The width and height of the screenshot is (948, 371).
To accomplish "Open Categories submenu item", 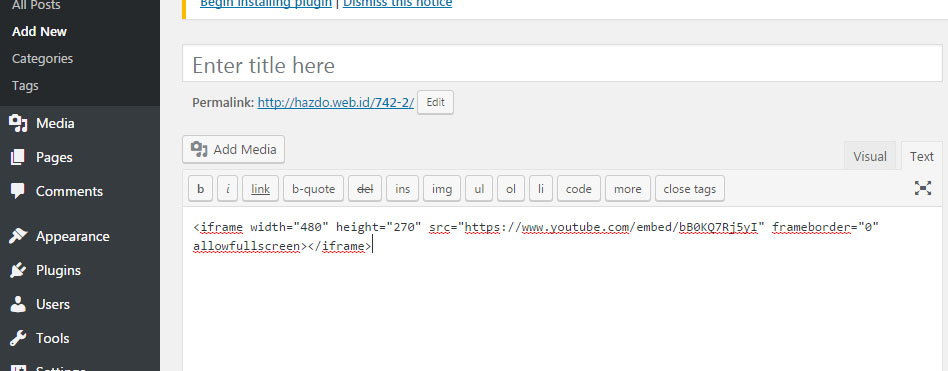I will click(x=42, y=59).
